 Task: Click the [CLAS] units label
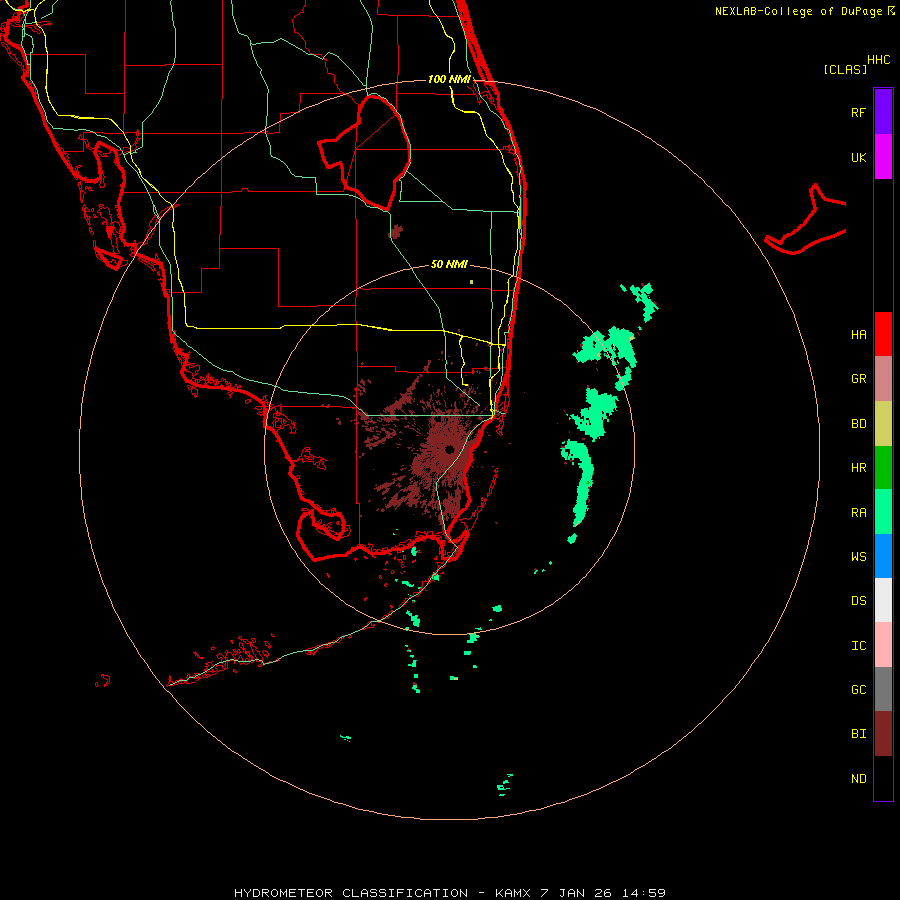(845, 69)
